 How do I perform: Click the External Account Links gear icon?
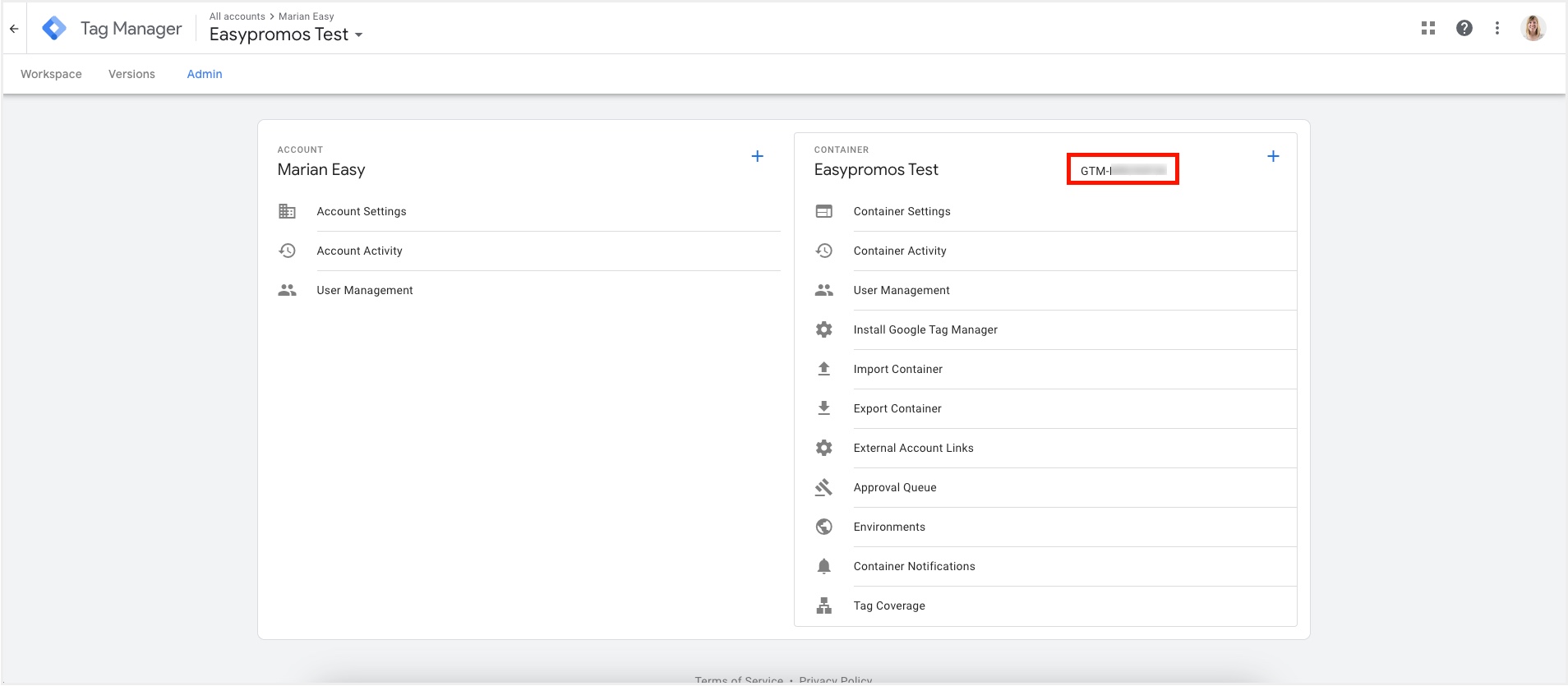pyautogui.click(x=824, y=448)
